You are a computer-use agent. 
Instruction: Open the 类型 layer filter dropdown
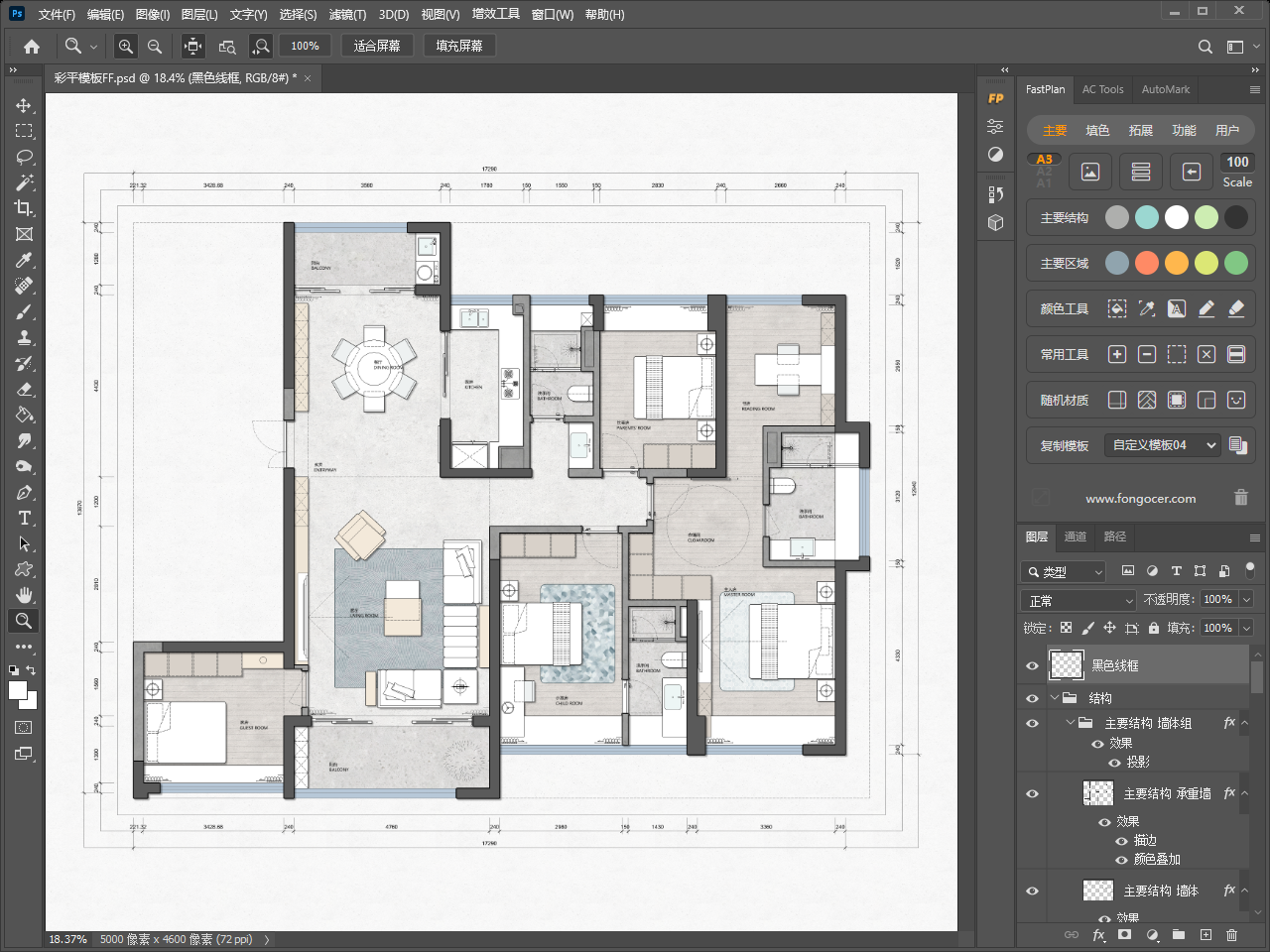coord(1063,571)
